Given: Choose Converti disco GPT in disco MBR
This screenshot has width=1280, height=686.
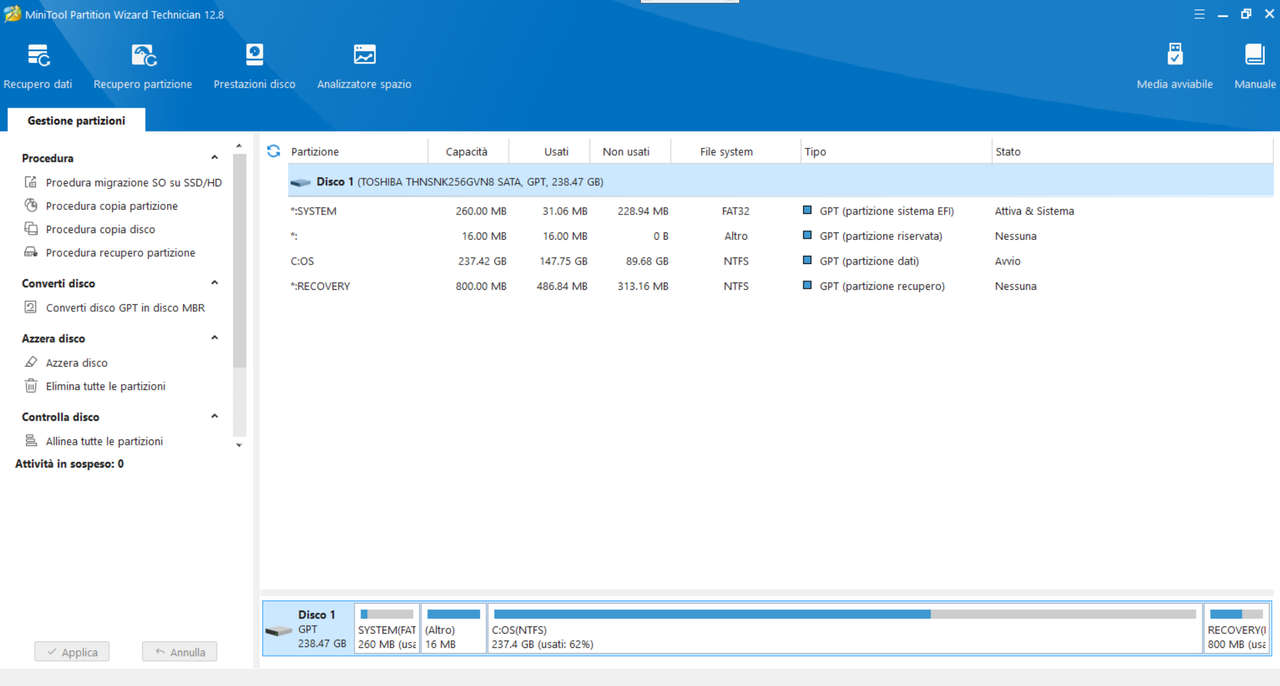Looking at the screenshot, I should coord(125,308).
